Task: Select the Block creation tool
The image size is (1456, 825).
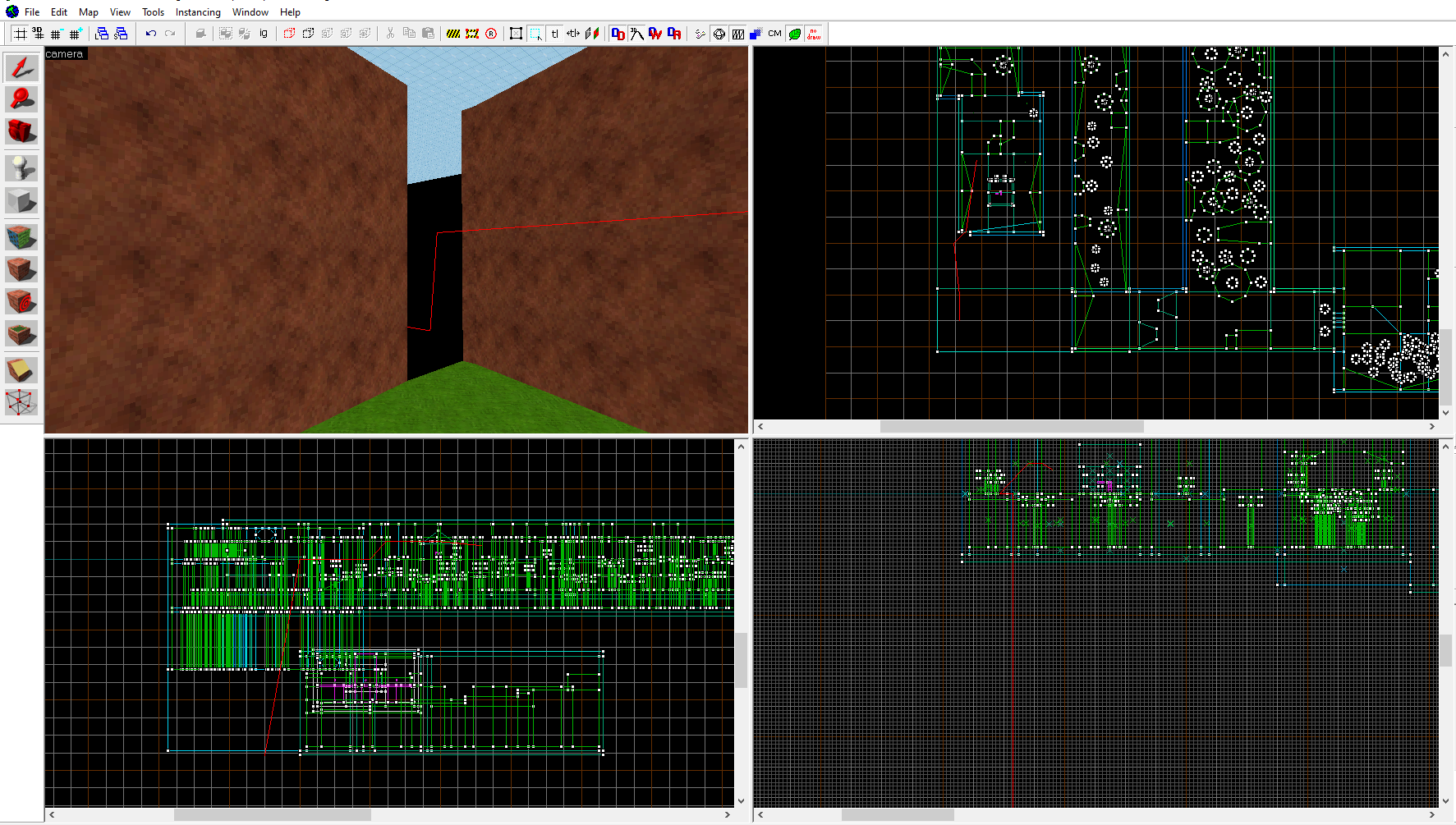Action: pos(21,201)
